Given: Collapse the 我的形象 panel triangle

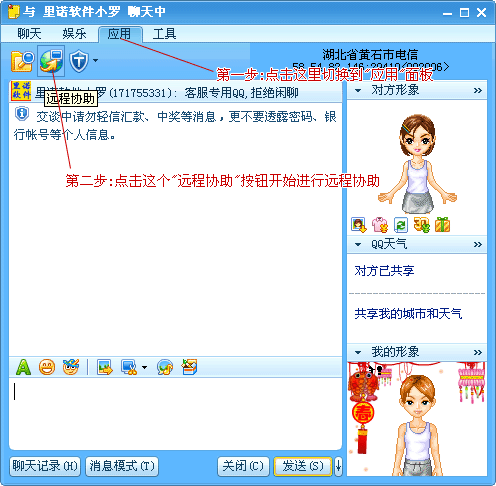Looking at the screenshot, I should coord(358,352).
